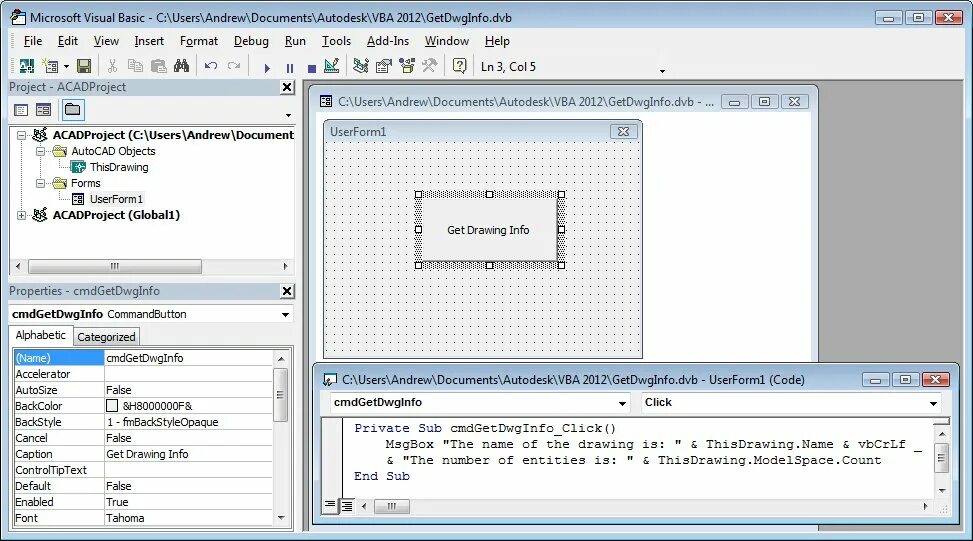This screenshot has width=973, height=541.
Task: Open the Add-Ins menu
Action: point(388,41)
